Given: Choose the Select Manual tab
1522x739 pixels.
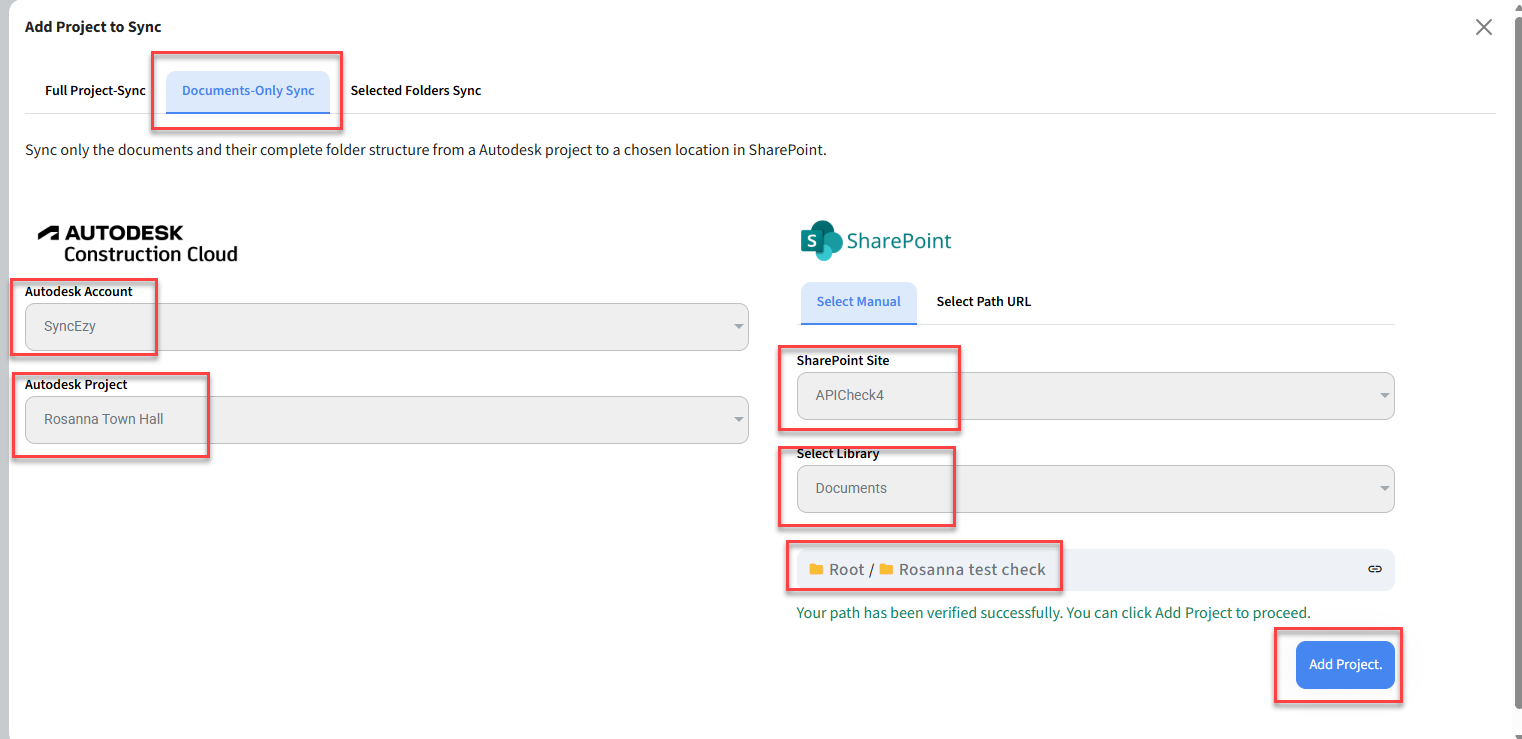Looking at the screenshot, I should [858, 302].
